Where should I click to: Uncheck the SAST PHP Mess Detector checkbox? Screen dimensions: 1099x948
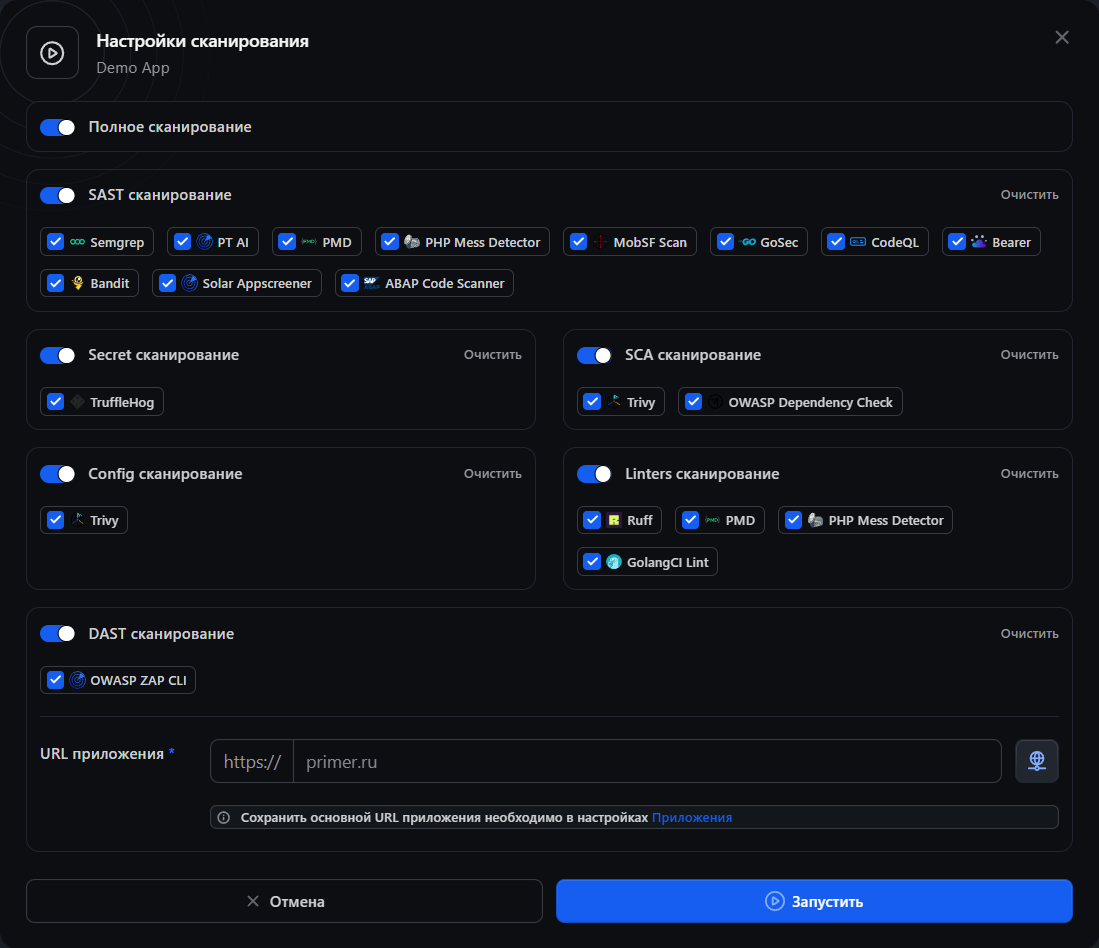tap(390, 242)
